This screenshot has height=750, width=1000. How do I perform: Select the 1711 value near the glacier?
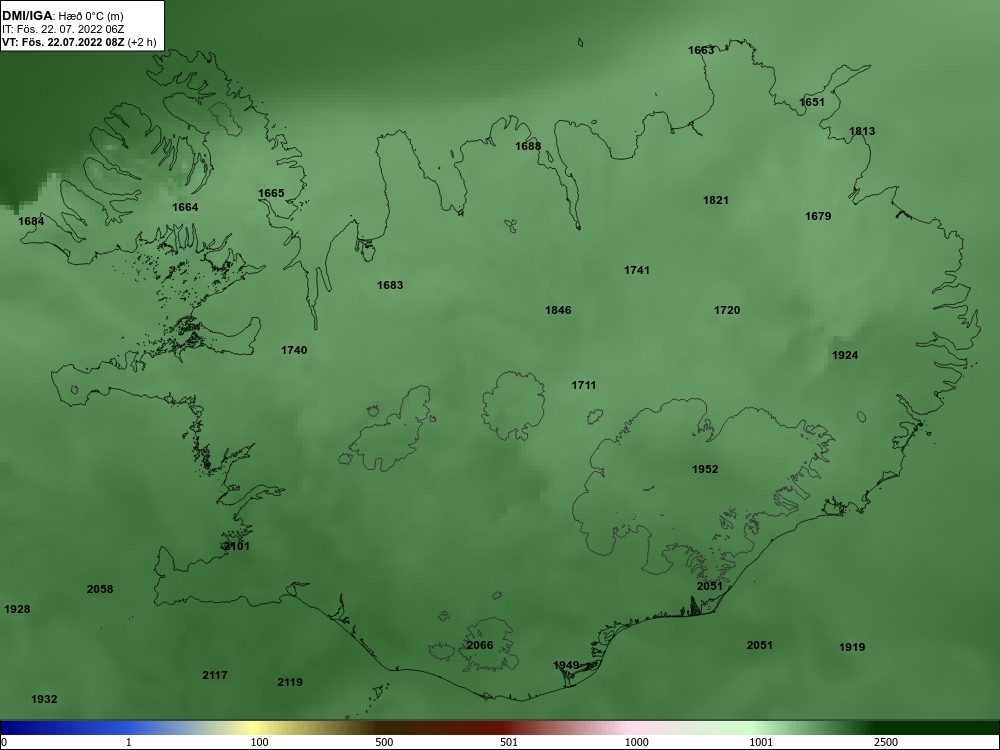[584, 385]
